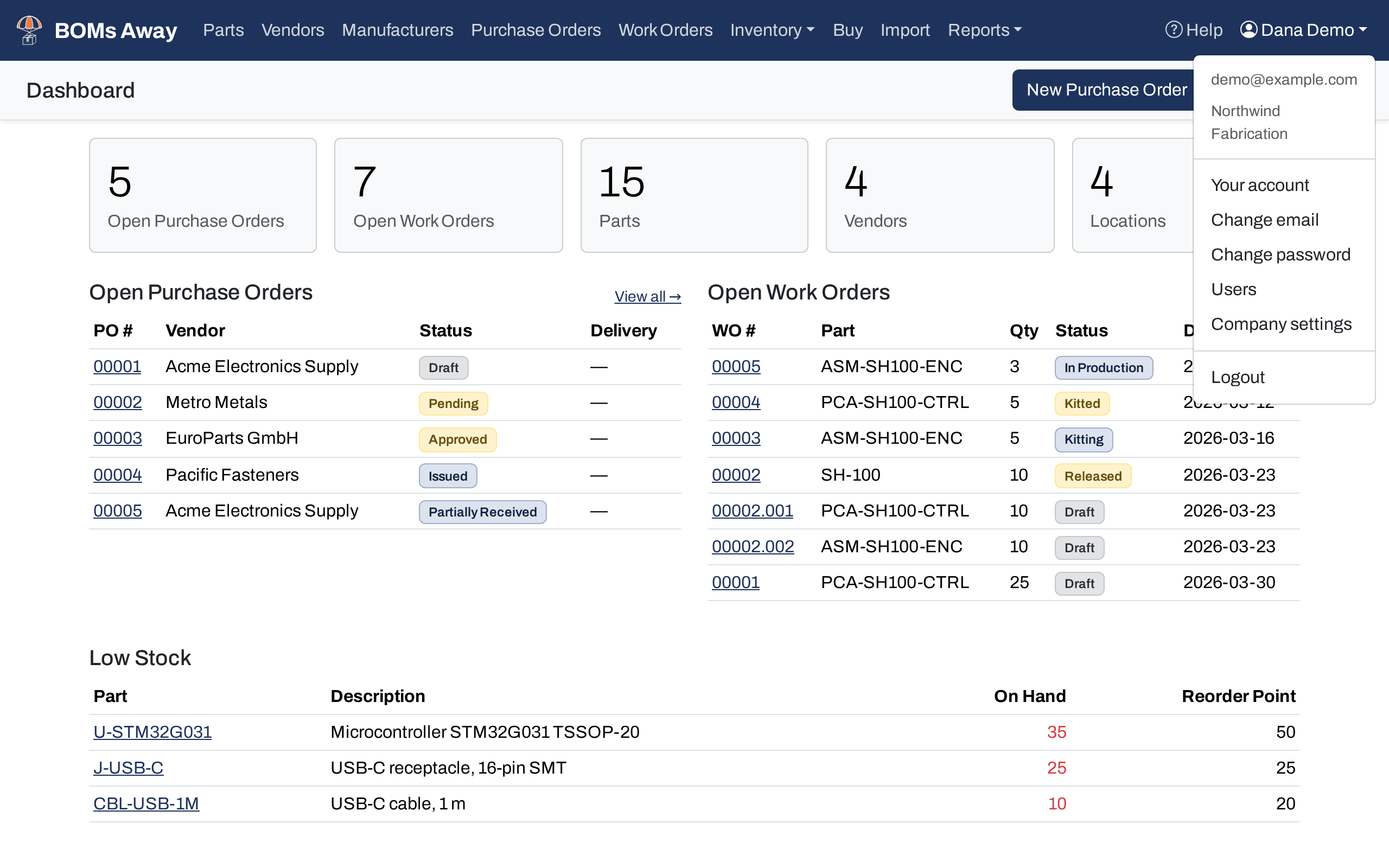Open low stock part J-USB-C
1389x868 pixels.
129,768
